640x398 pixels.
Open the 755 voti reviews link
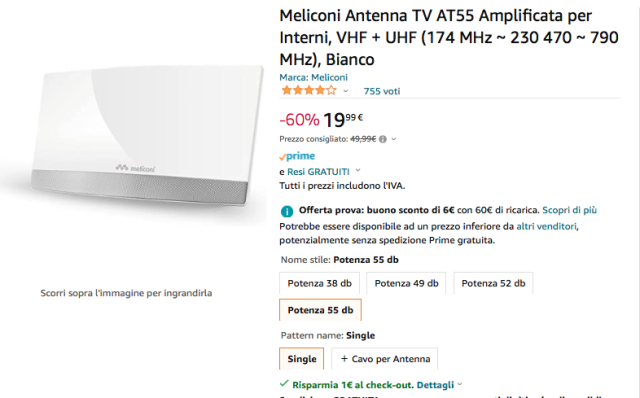(382, 91)
